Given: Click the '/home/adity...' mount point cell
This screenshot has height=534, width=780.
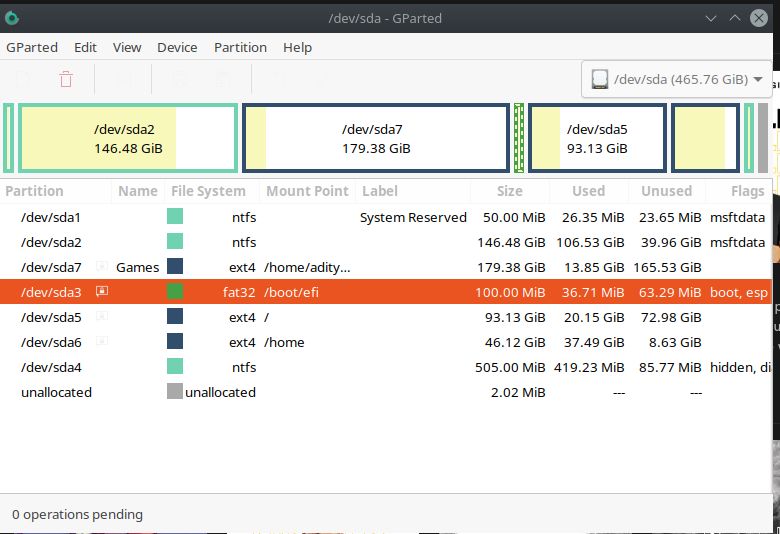Looking at the screenshot, I should coord(307,267).
